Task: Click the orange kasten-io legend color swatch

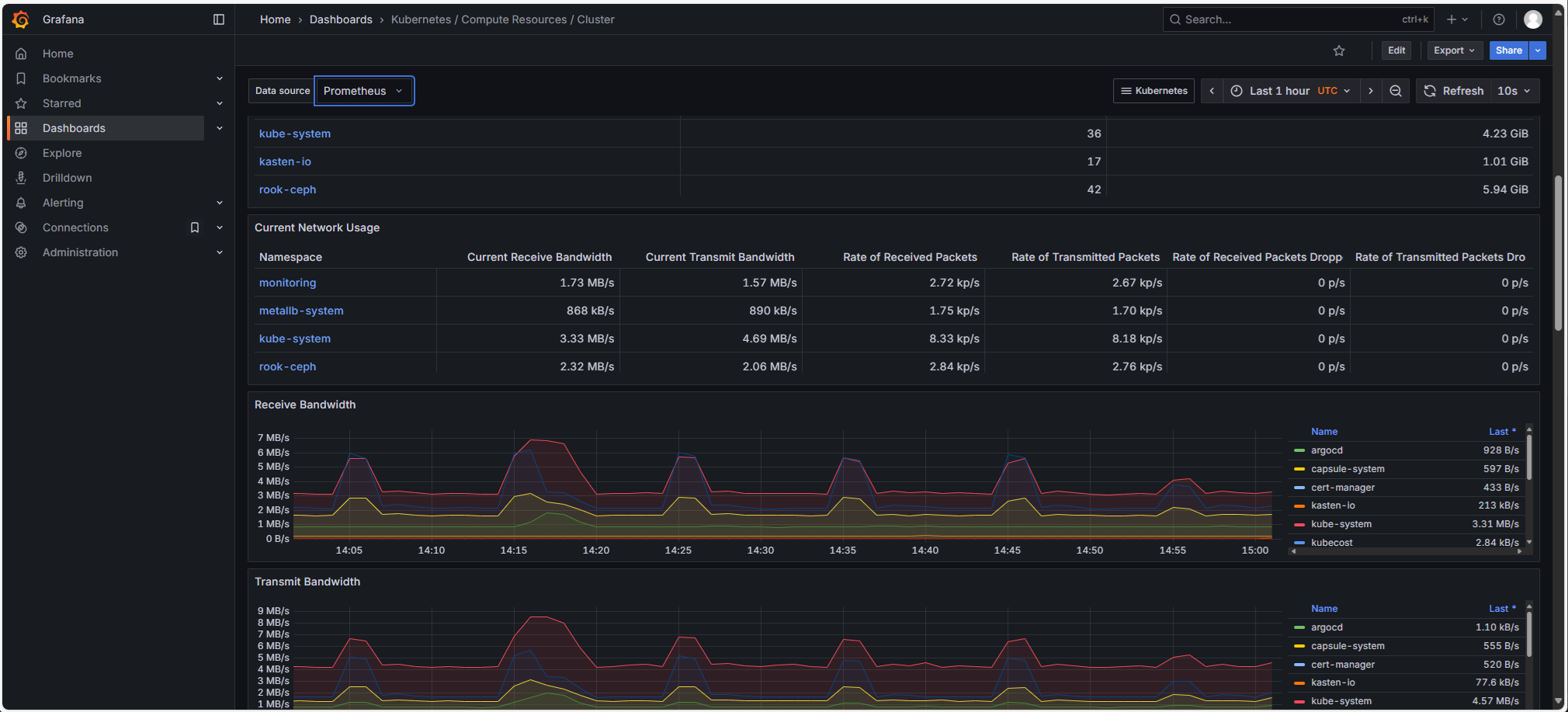Action: tap(1299, 505)
